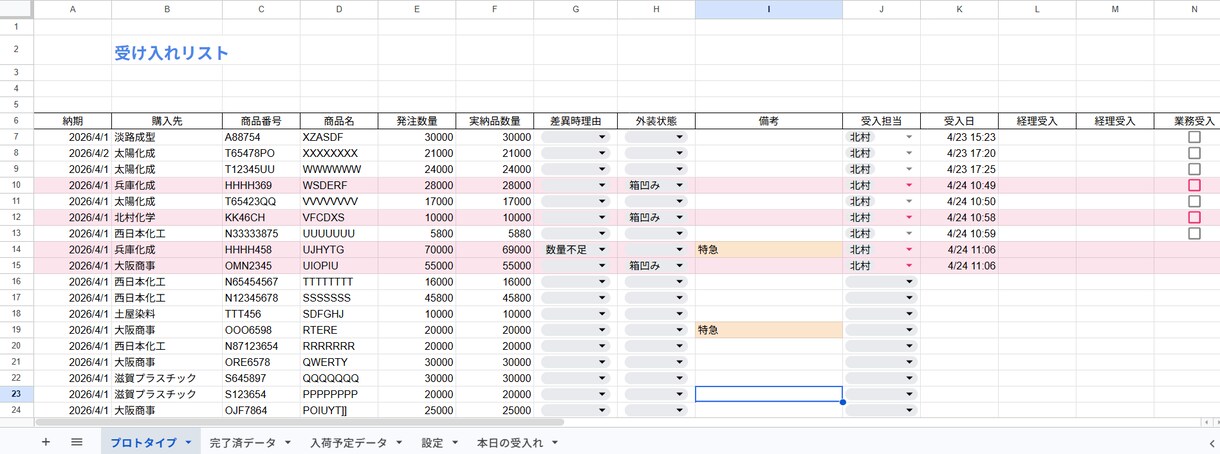Select column A header
The height and width of the screenshot is (454, 1220).
click(73, 9)
